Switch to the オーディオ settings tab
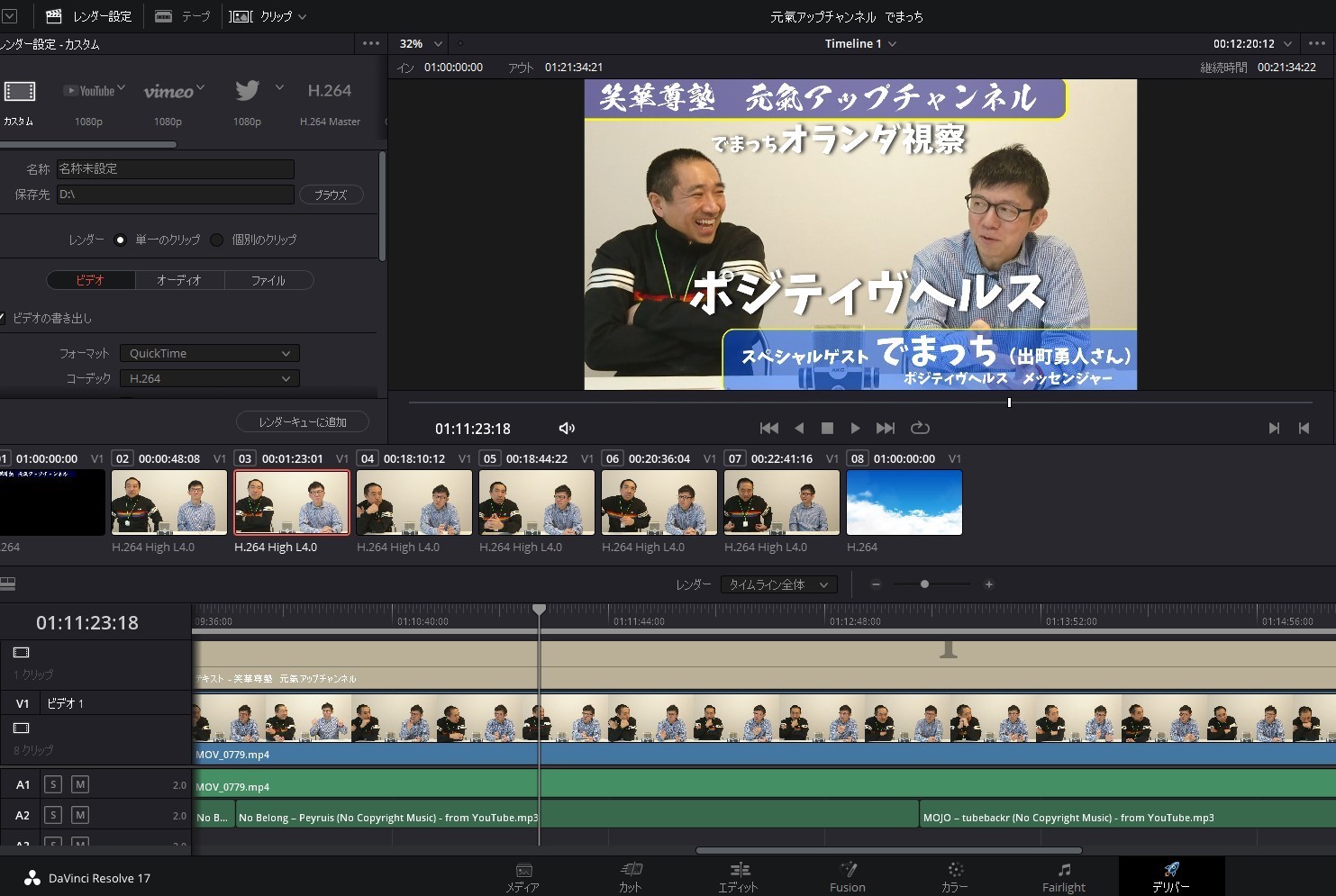Viewport: 1336px width, 896px height. 178,281
